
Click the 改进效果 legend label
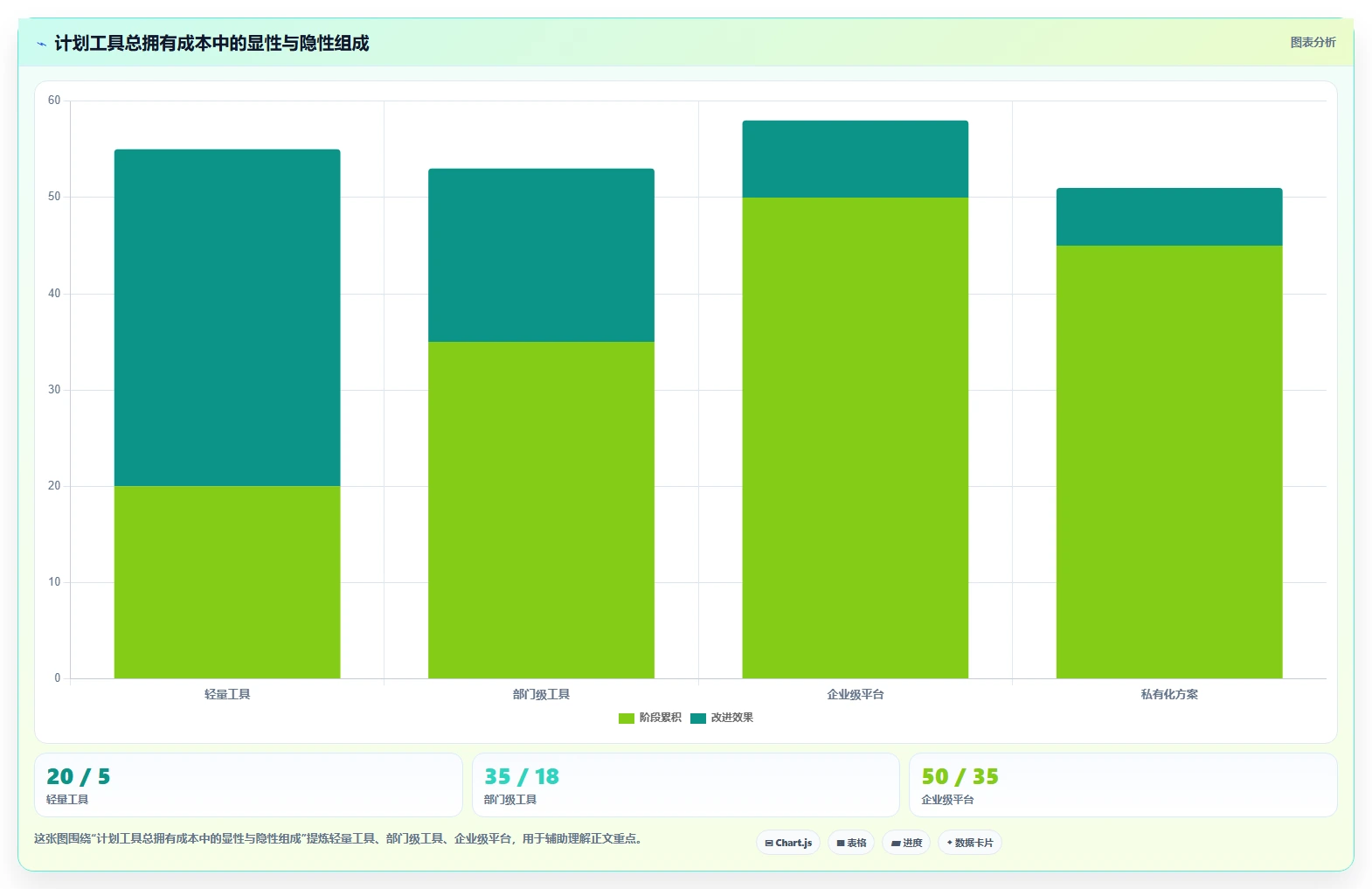click(731, 718)
